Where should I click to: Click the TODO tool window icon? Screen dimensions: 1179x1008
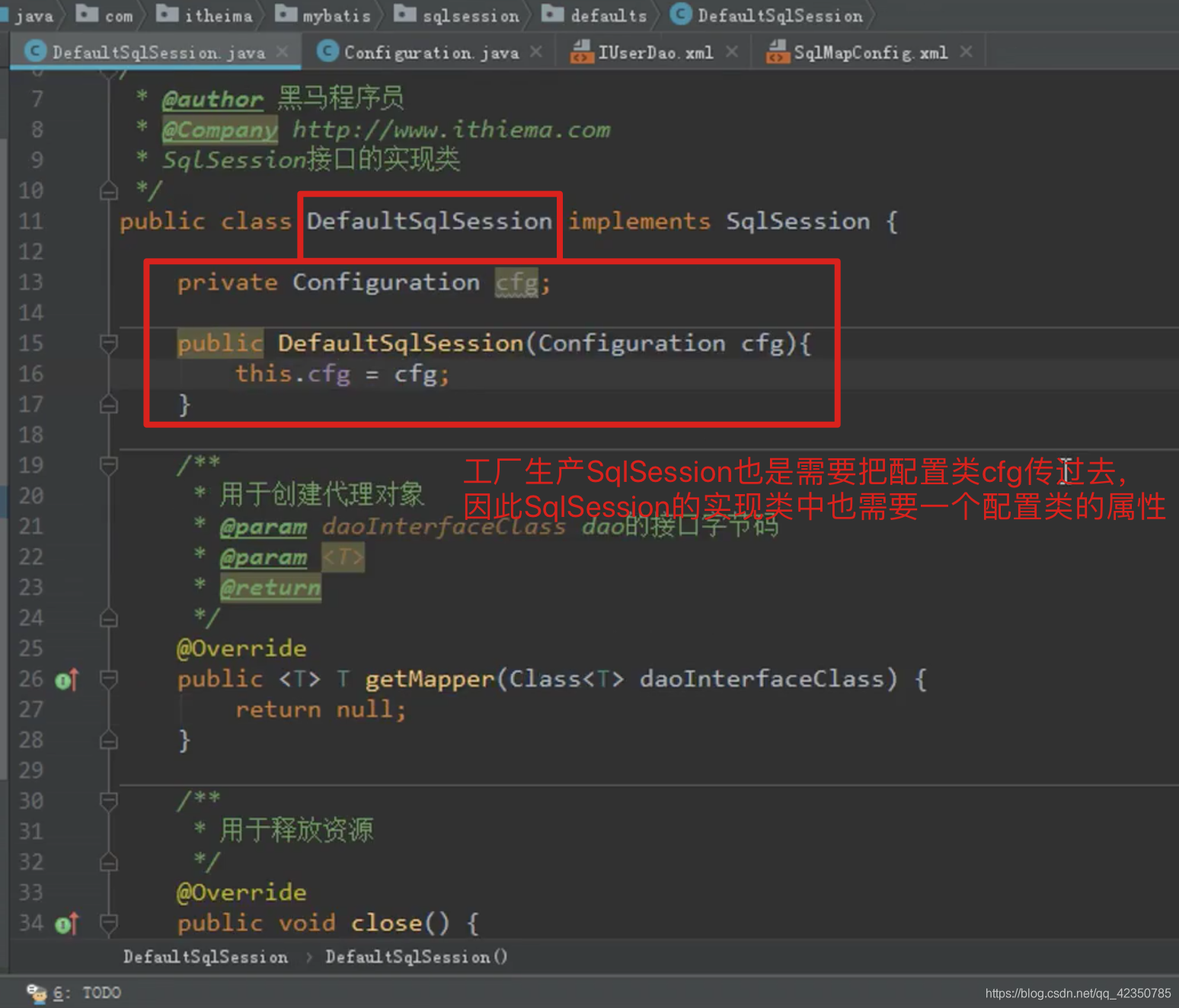click(x=37, y=993)
